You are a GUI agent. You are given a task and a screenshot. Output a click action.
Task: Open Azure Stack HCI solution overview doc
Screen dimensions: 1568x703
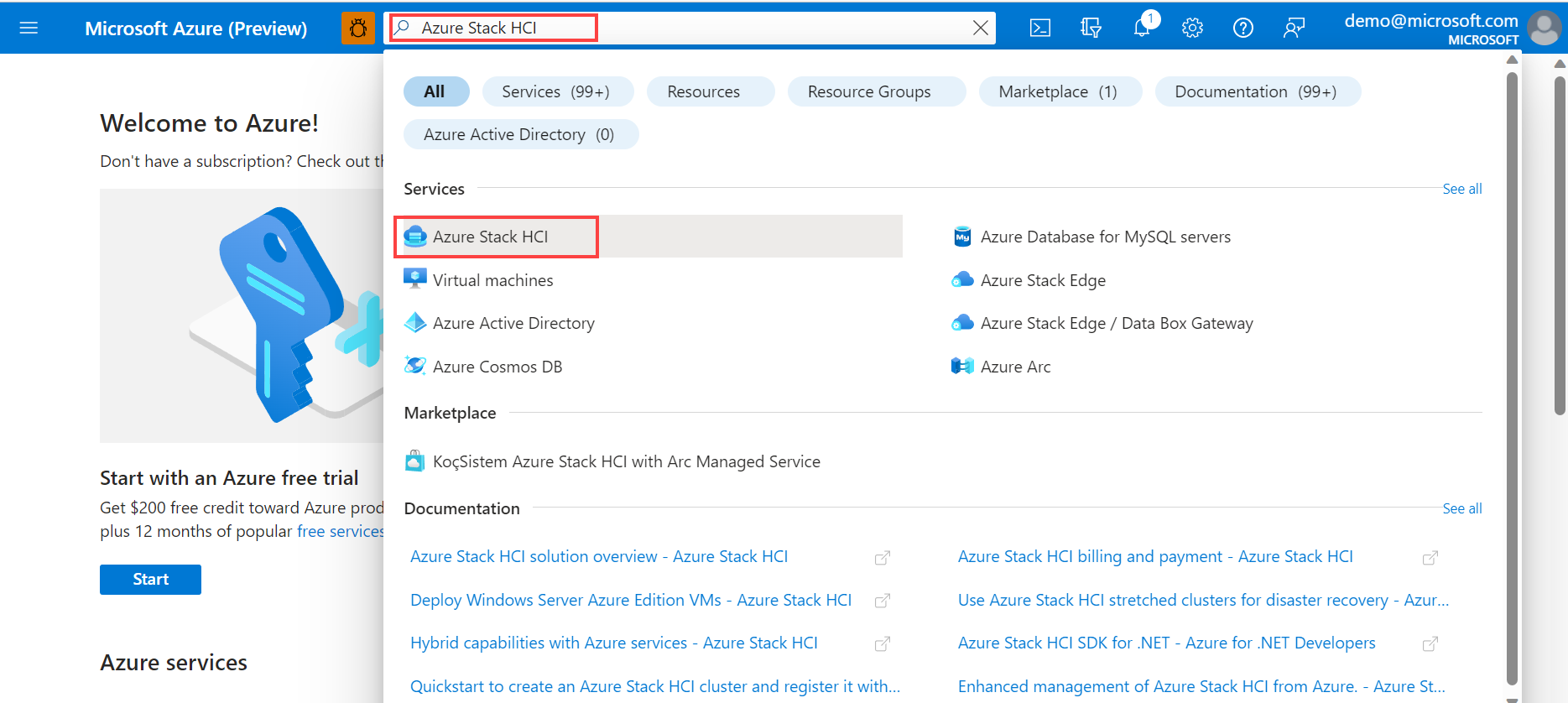click(599, 556)
